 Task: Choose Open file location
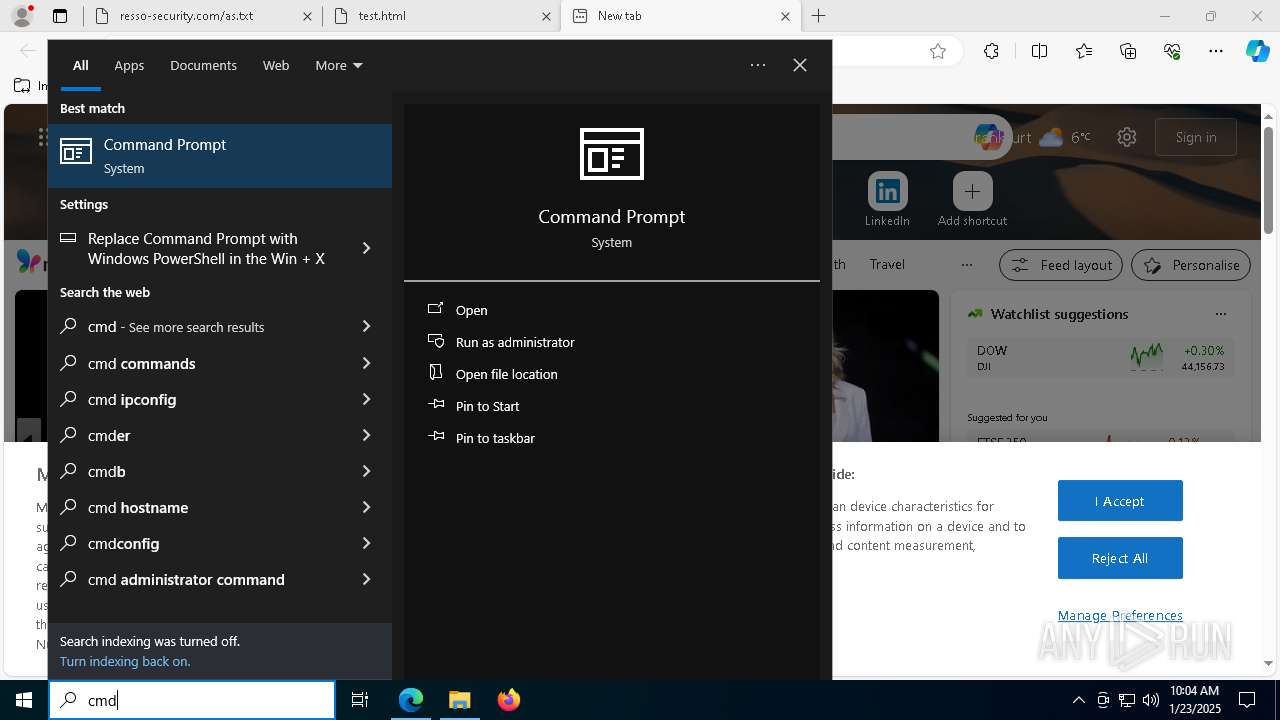tap(506, 374)
